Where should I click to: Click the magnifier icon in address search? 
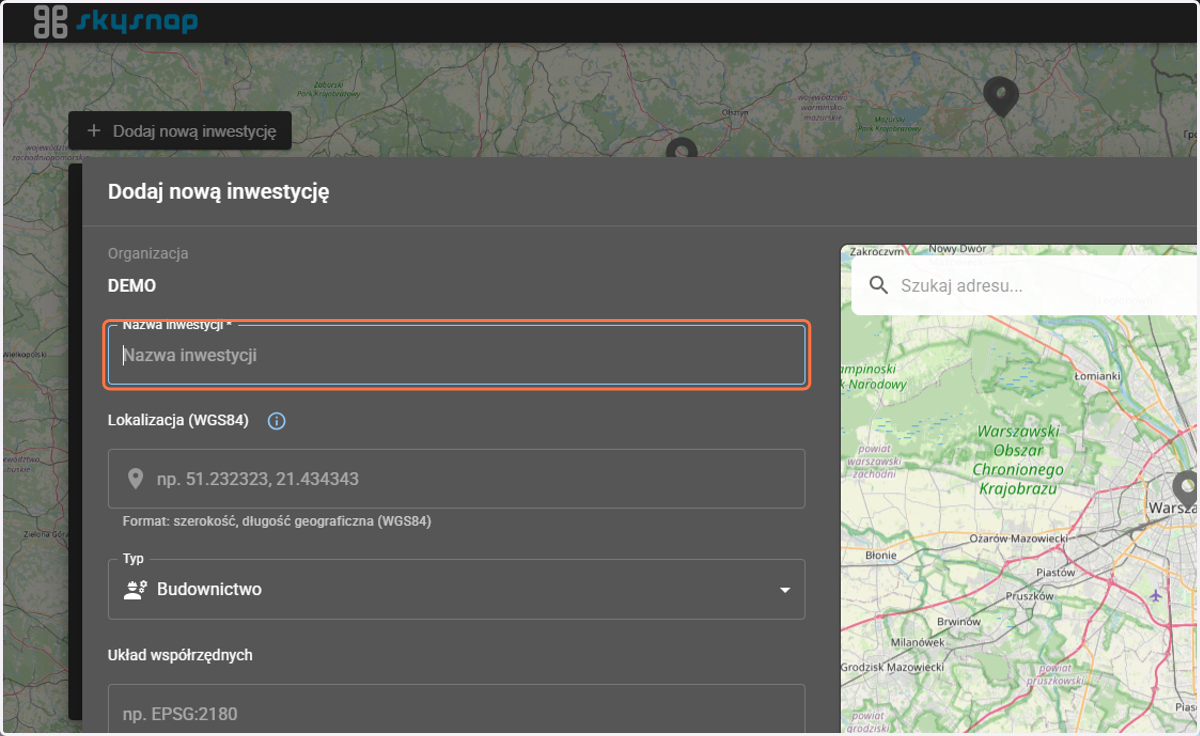(879, 286)
